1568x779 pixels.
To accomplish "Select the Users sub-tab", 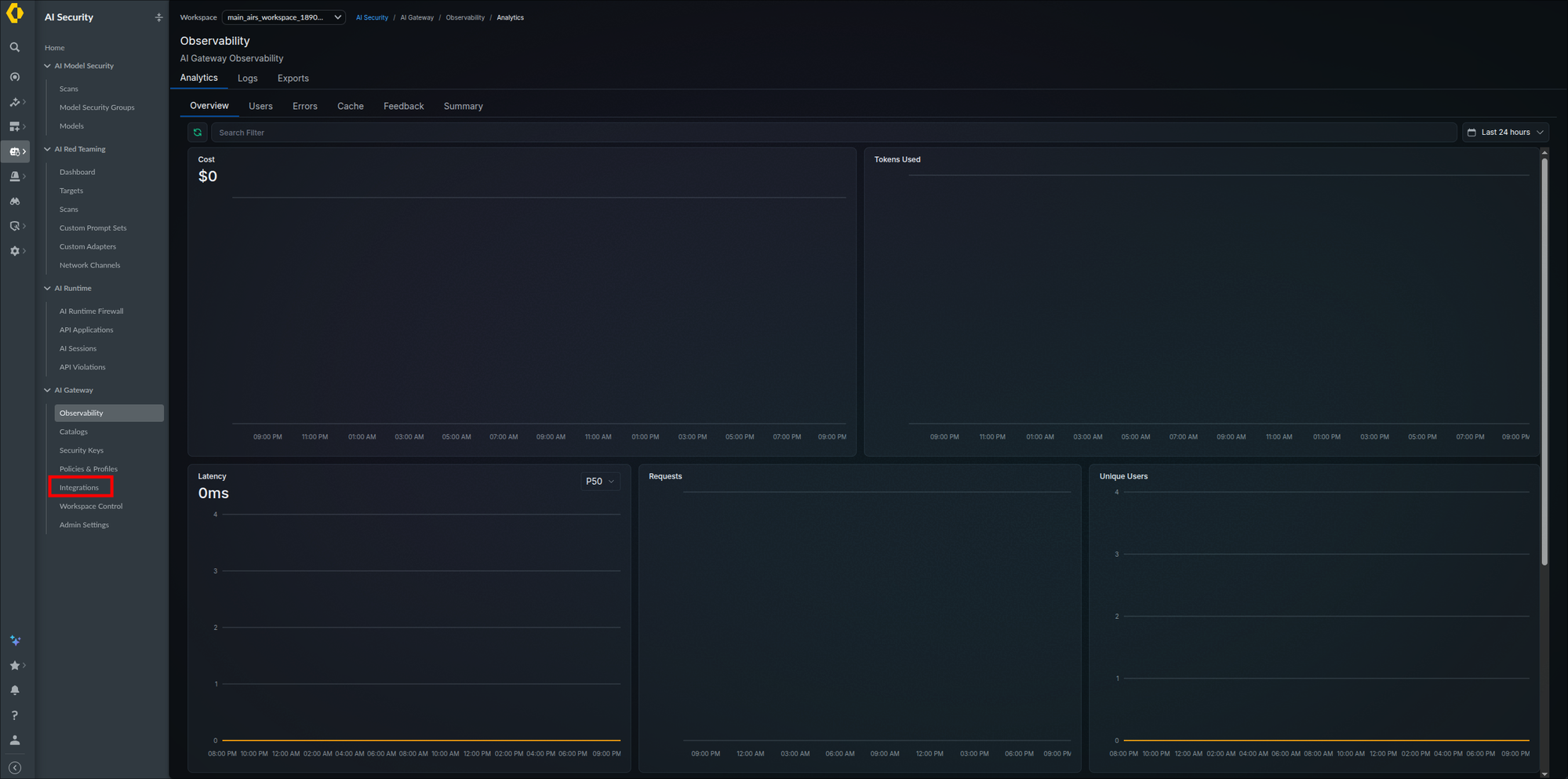I will click(260, 107).
